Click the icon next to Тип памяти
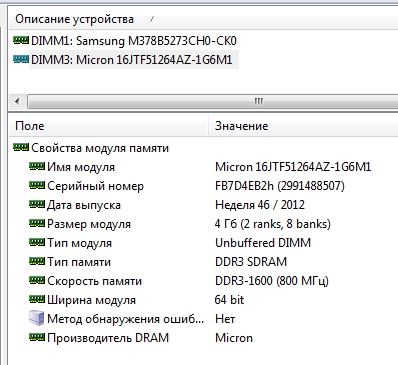This screenshot has width=398, height=365. tap(37, 261)
